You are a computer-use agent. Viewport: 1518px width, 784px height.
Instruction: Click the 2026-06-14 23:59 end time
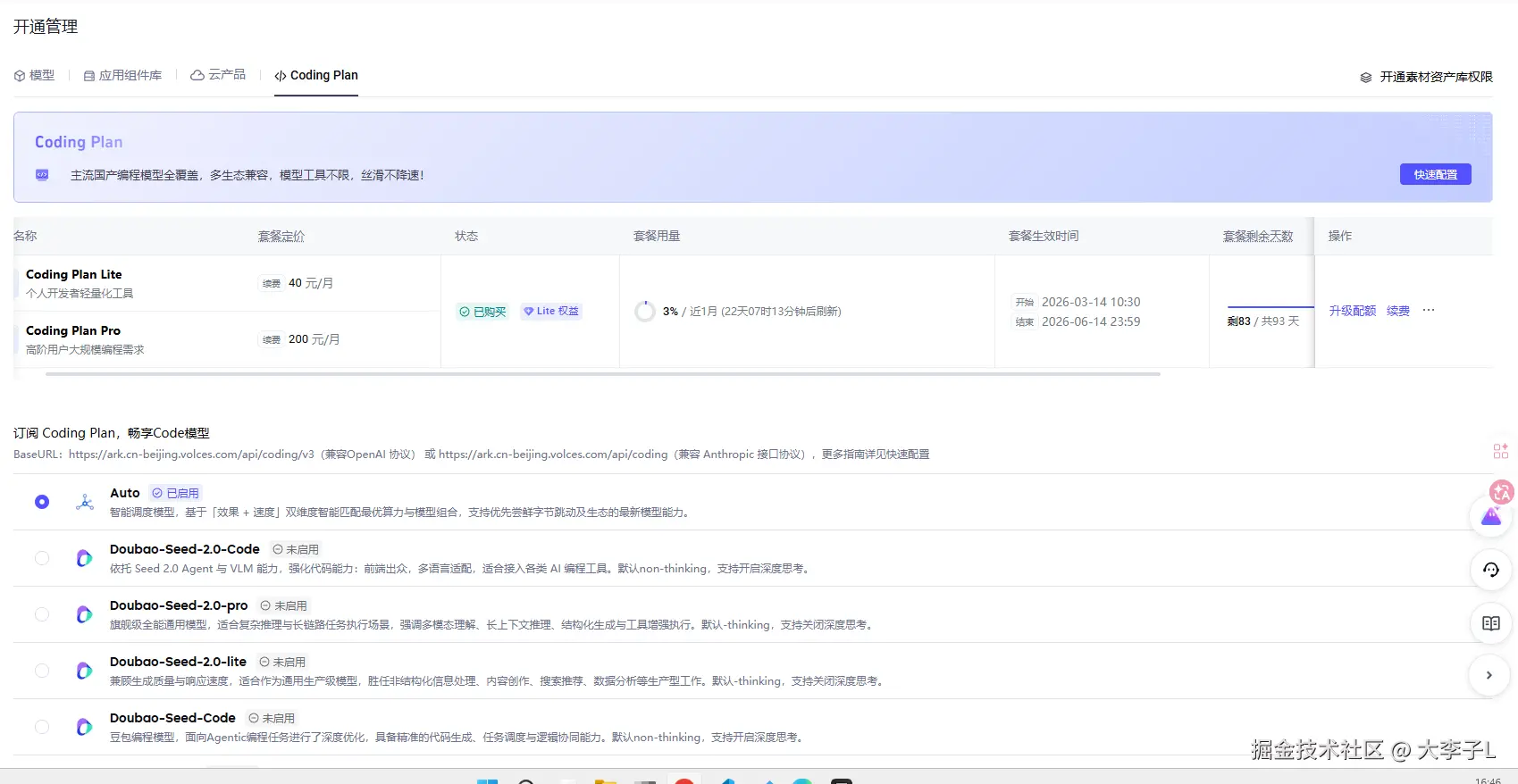pyautogui.click(x=1091, y=321)
